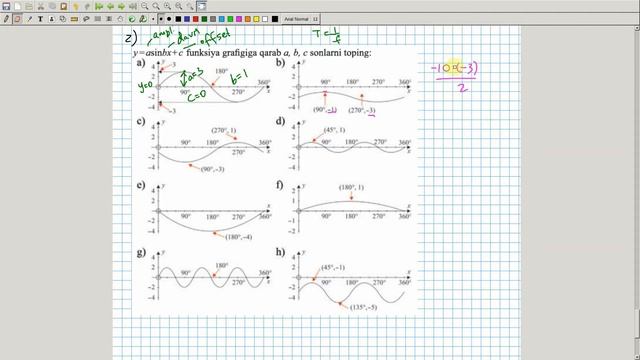Screen dimensions: 640x360
Task: Click the green Default Pen icon
Action: click(132, 19)
